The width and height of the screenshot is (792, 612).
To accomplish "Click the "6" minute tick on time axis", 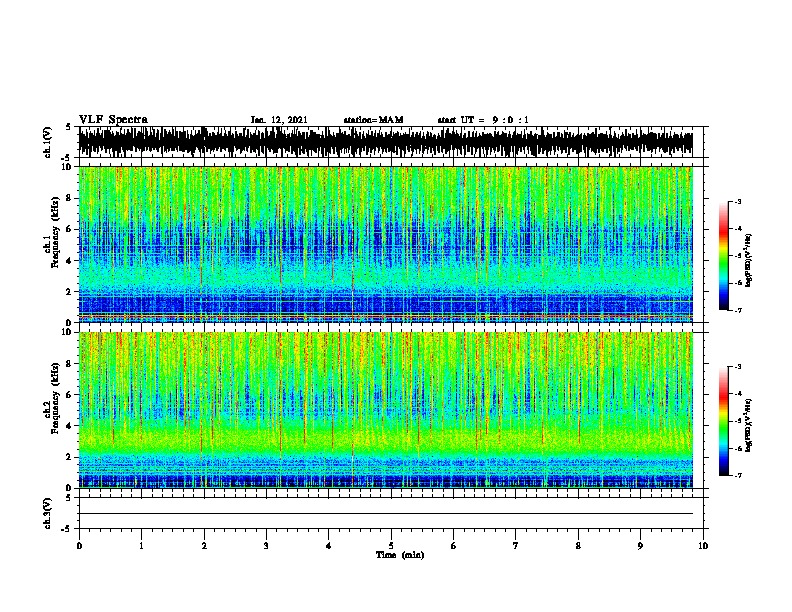I will click(x=453, y=546).
